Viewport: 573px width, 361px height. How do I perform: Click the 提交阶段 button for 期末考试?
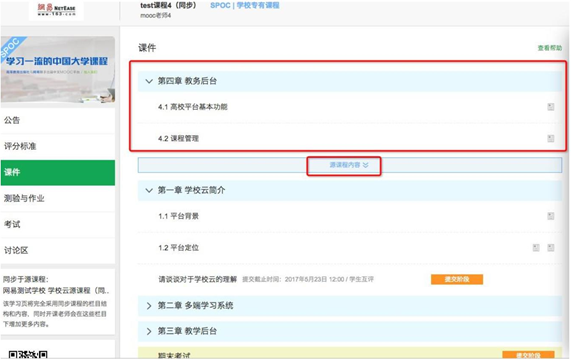[528, 355]
